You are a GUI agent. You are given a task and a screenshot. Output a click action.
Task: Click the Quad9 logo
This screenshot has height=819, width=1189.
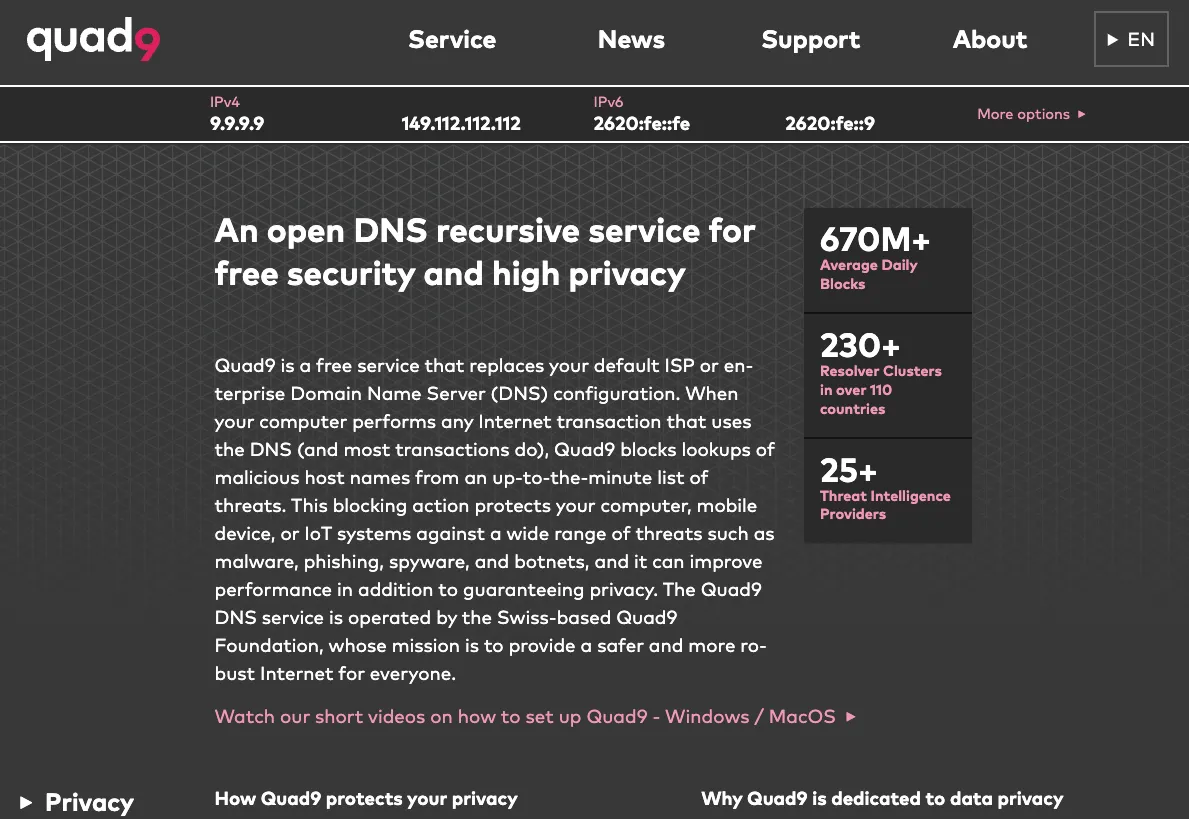pyautogui.click(x=93, y=40)
